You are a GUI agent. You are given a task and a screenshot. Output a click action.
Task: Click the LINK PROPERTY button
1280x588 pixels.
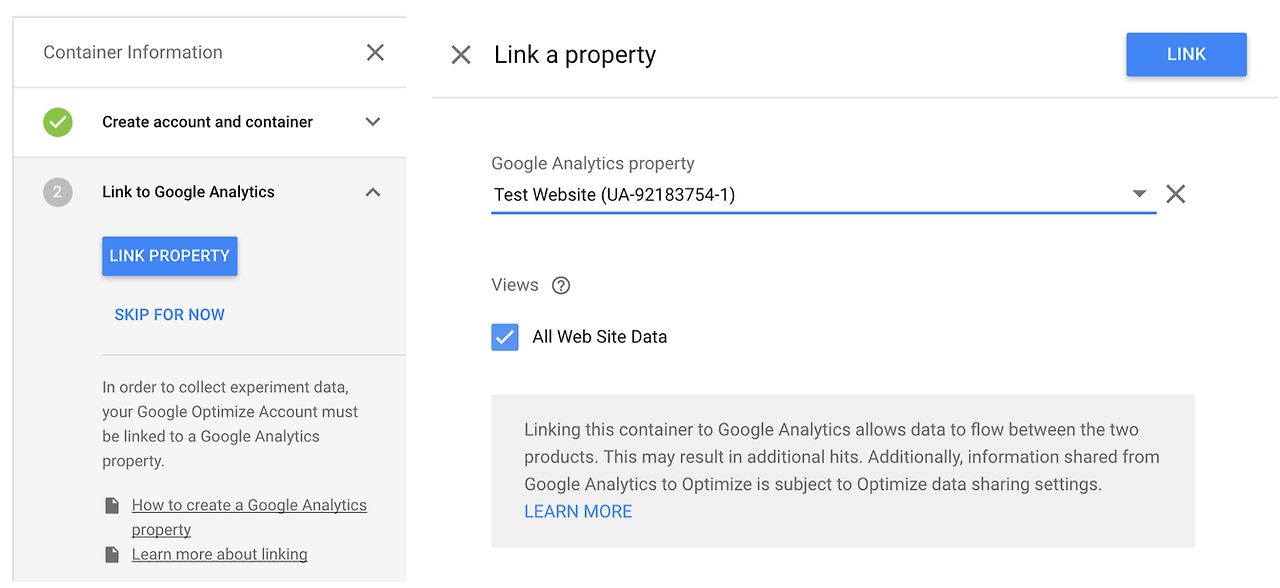[170, 256]
